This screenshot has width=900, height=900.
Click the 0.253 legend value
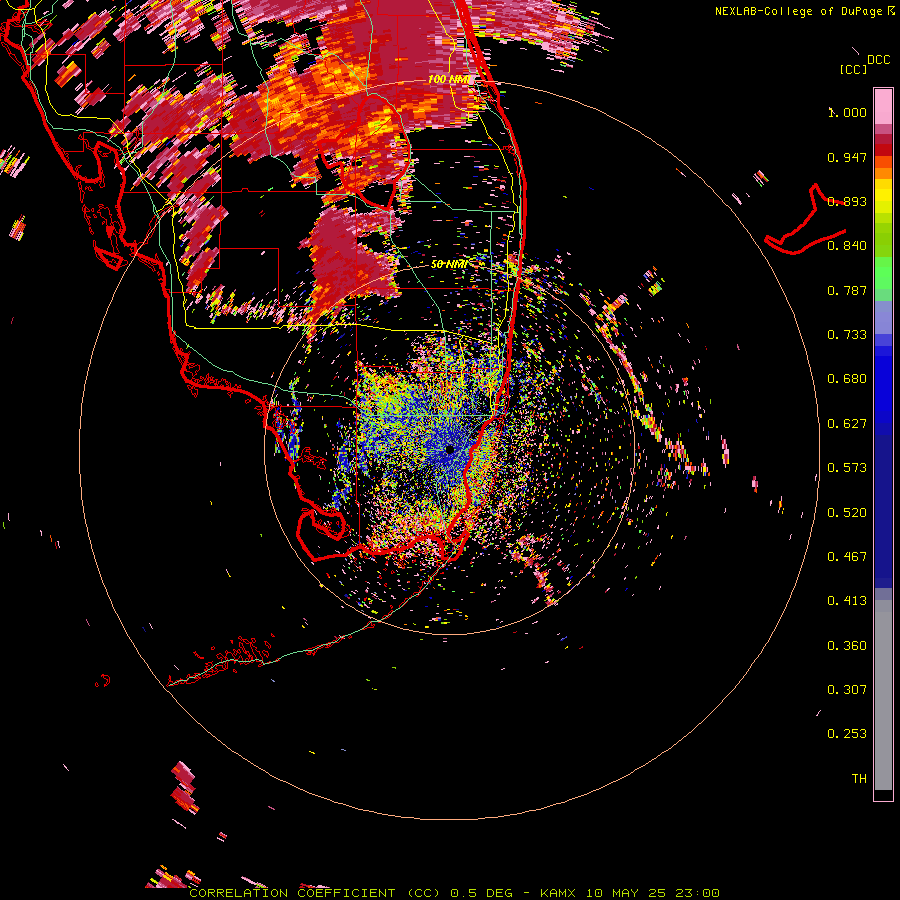(847, 734)
